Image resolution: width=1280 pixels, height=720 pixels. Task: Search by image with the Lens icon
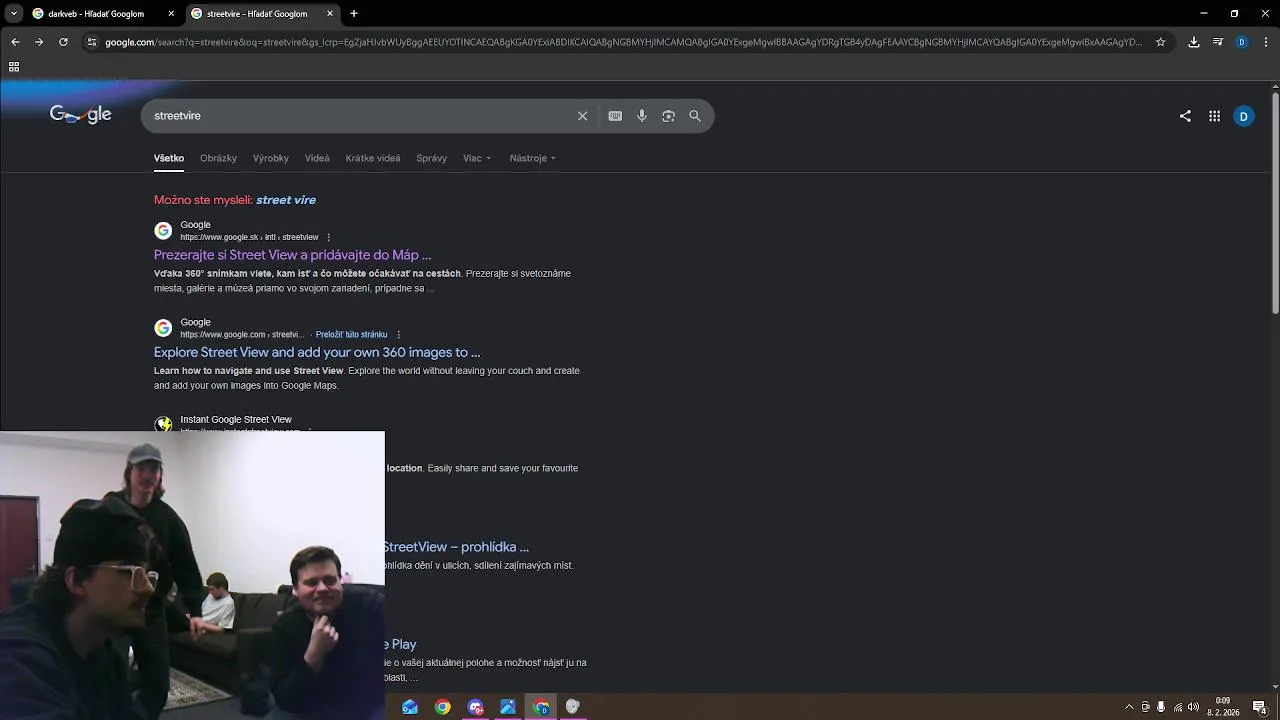pyautogui.click(x=668, y=116)
